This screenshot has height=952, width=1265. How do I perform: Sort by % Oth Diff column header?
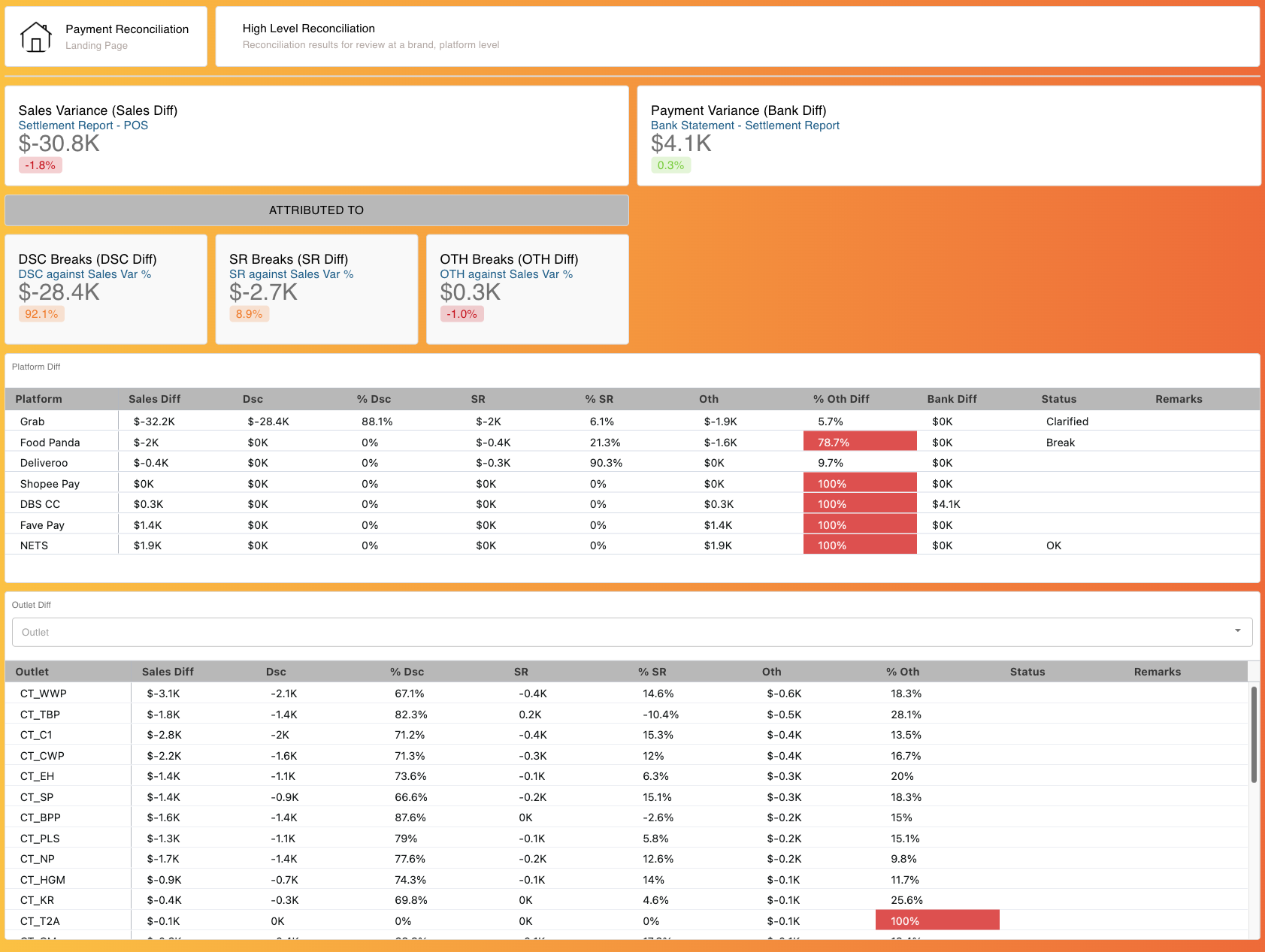[x=841, y=399]
